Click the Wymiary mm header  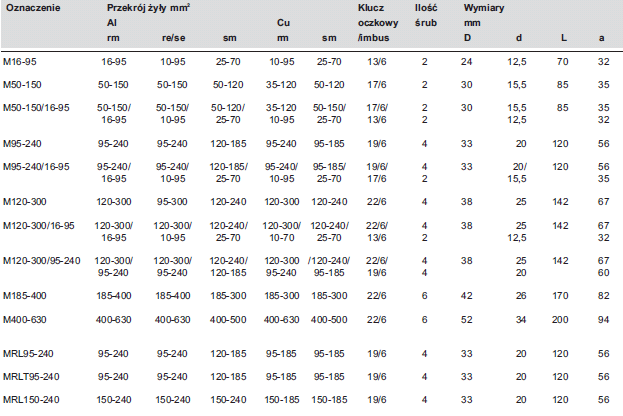pos(483,13)
